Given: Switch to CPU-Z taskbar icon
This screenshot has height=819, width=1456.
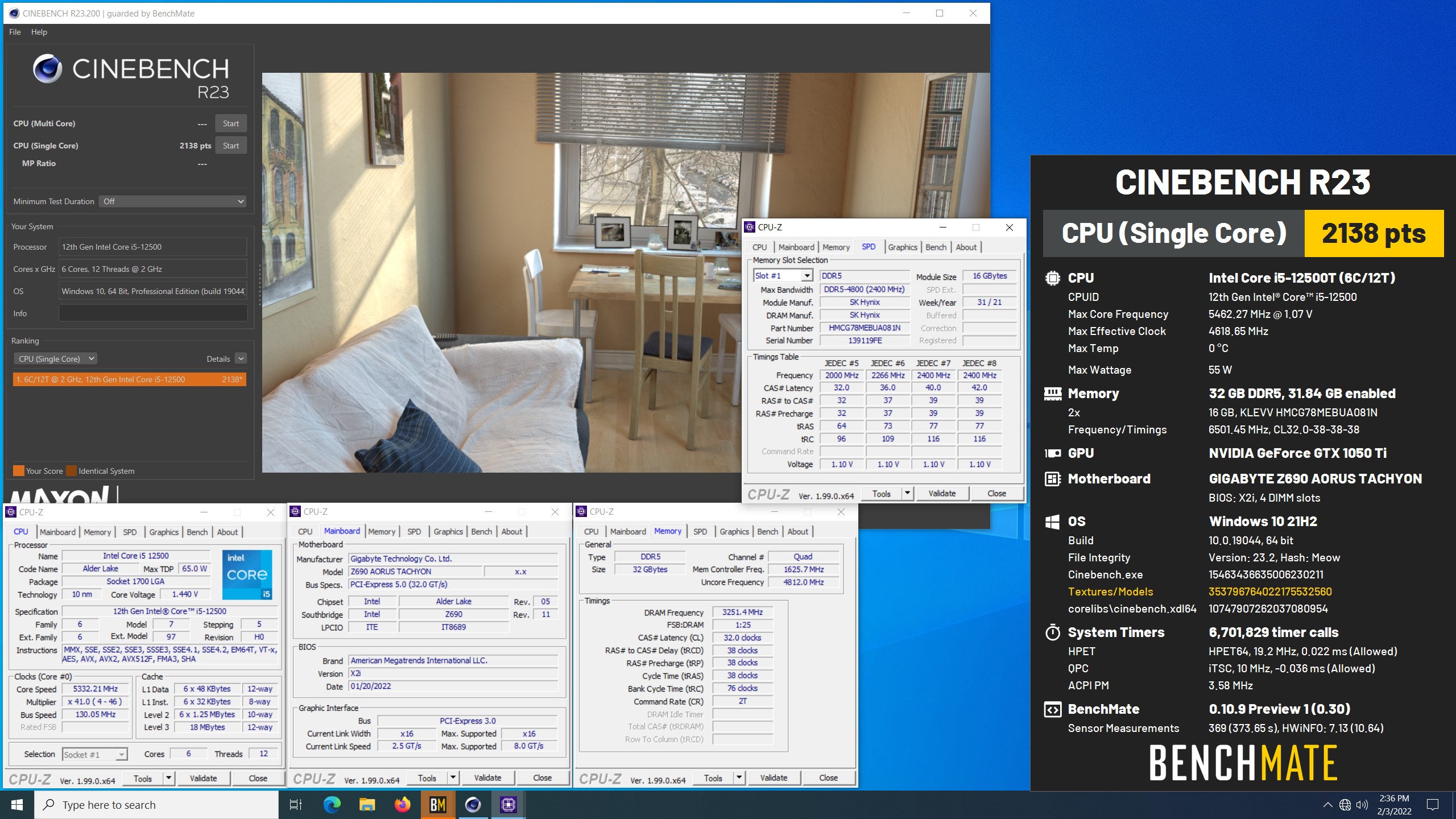Looking at the screenshot, I should (x=508, y=805).
